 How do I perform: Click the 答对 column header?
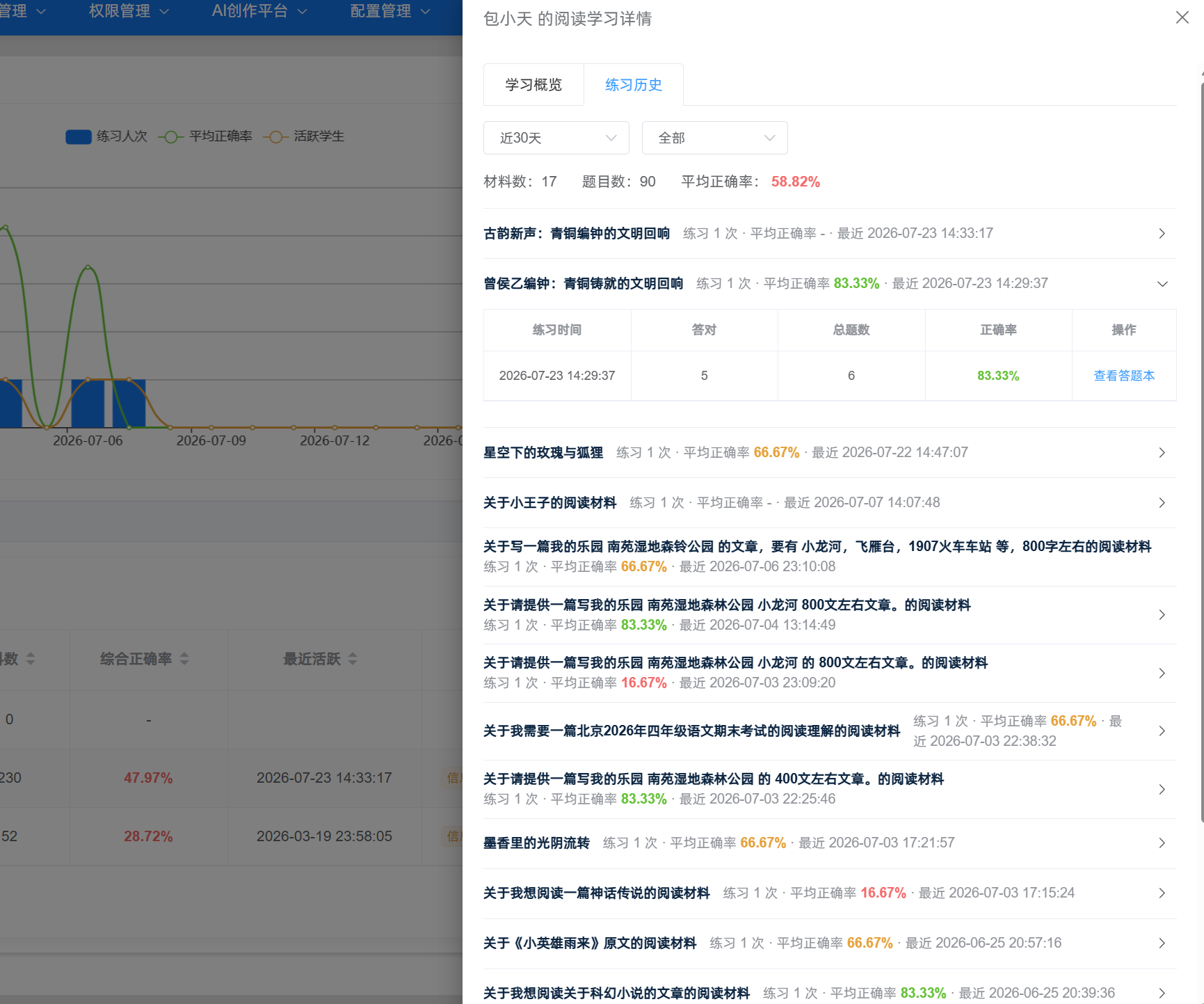pos(704,330)
